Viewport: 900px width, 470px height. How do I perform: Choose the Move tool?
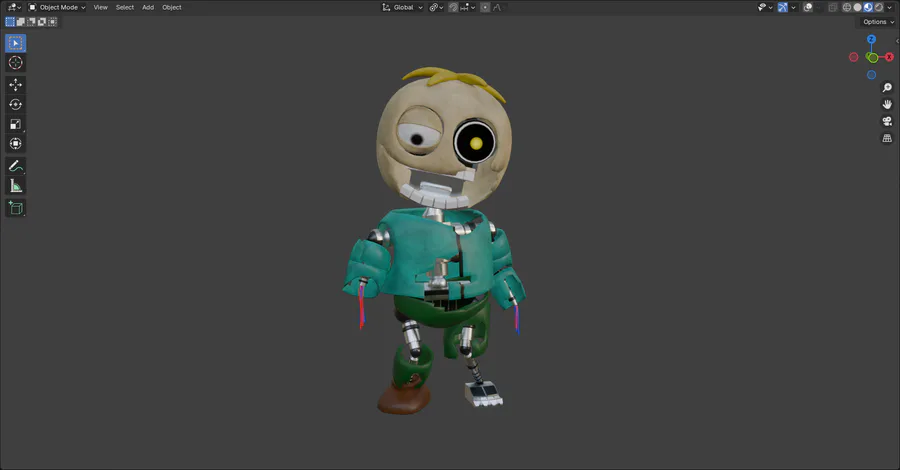[15, 85]
